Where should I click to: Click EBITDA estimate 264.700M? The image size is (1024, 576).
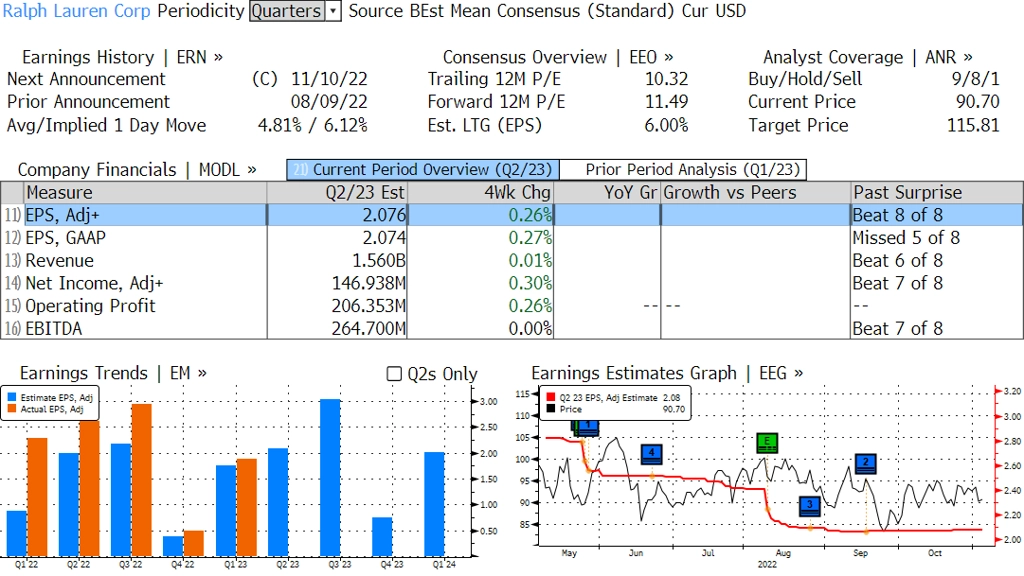click(x=368, y=328)
